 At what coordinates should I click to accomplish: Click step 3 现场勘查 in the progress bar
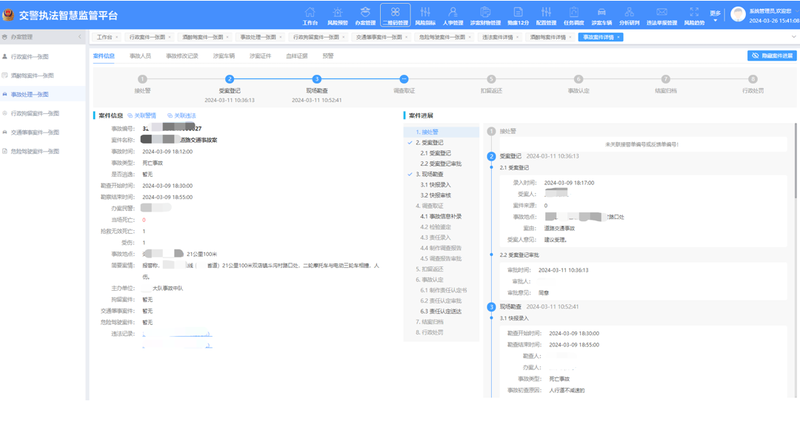[317, 79]
